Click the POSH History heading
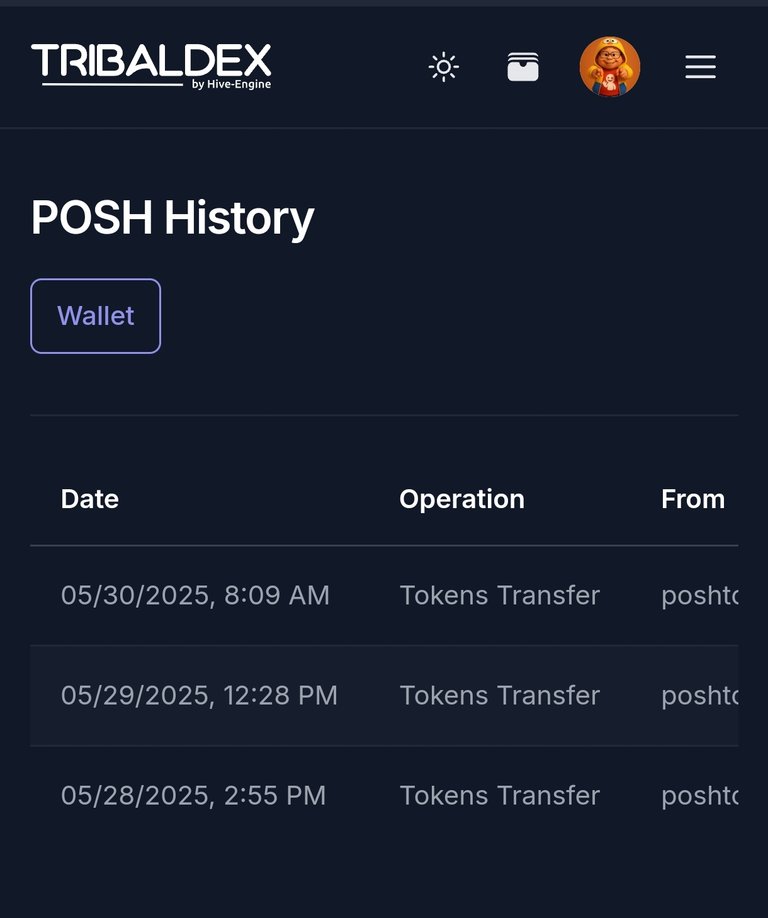This screenshot has height=918, width=768. point(173,218)
